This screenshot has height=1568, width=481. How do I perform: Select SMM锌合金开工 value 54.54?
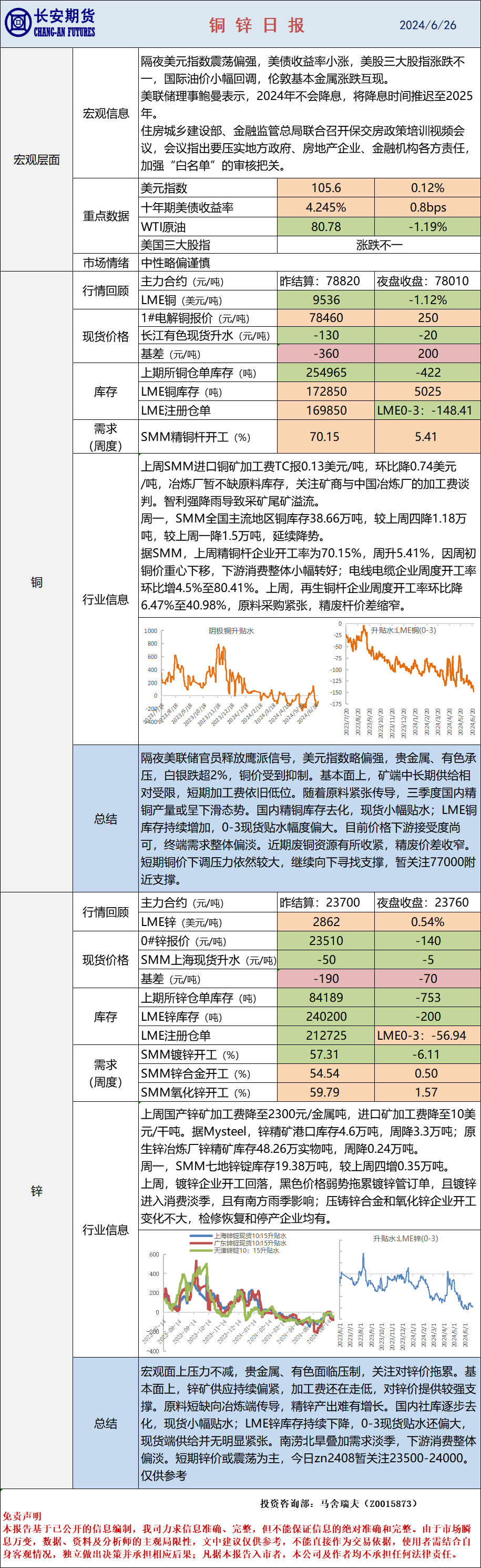pyautogui.click(x=326, y=1074)
